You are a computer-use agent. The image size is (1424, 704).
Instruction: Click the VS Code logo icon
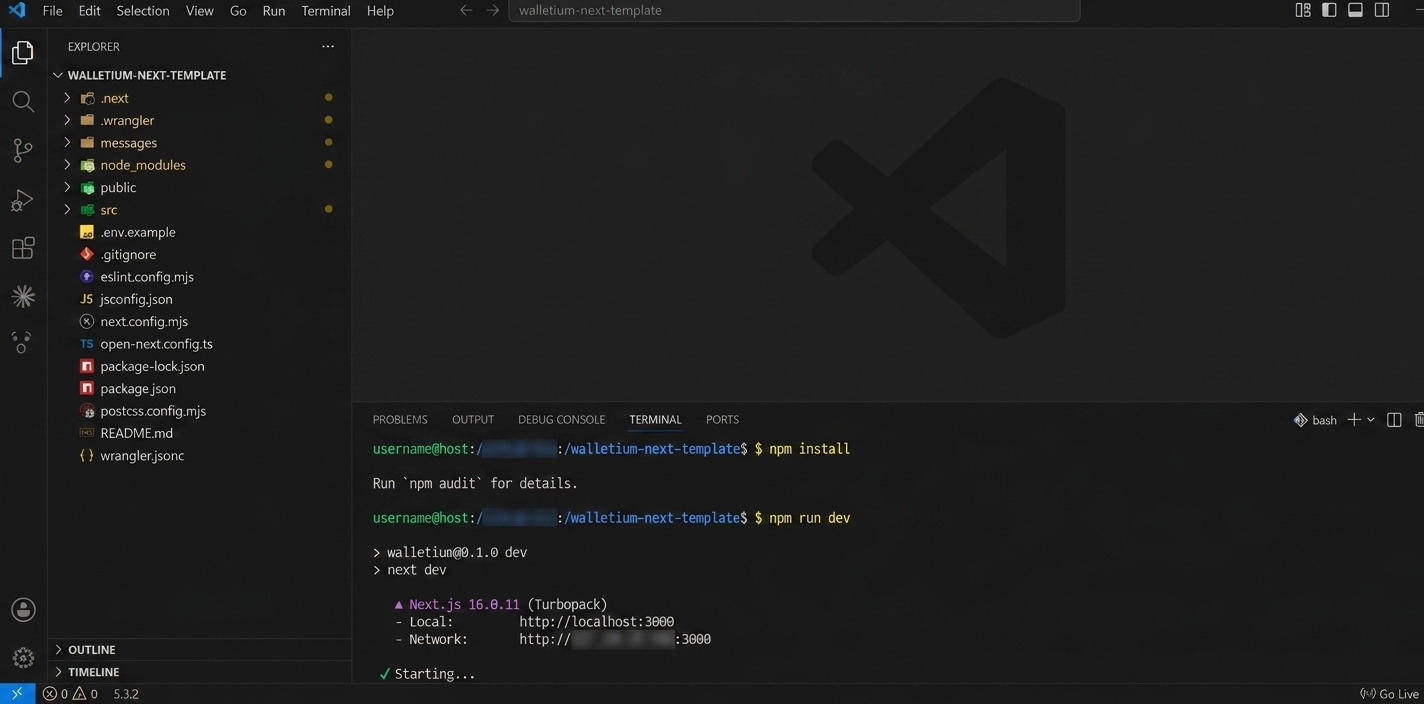coord(17,11)
